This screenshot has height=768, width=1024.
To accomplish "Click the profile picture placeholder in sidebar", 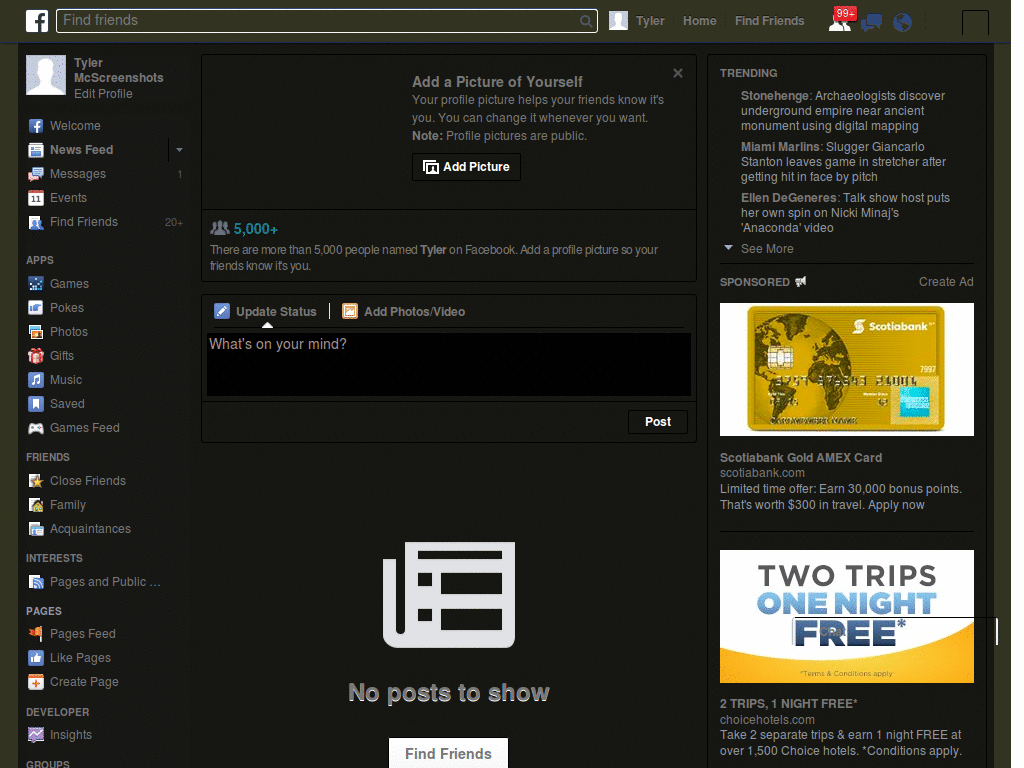I will pyautogui.click(x=46, y=75).
